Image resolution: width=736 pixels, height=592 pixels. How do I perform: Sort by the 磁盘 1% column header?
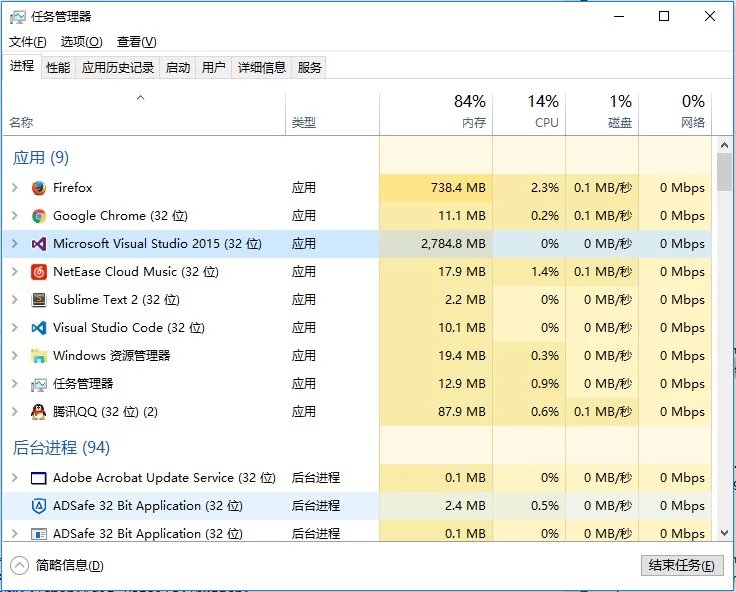click(x=602, y=114)
